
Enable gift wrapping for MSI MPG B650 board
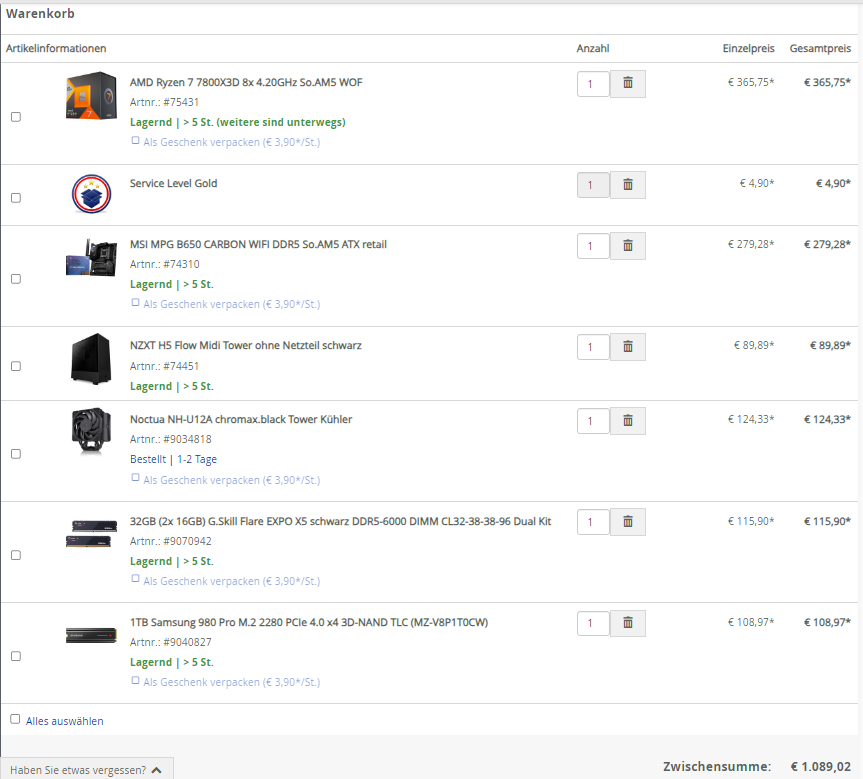(135, 302)
